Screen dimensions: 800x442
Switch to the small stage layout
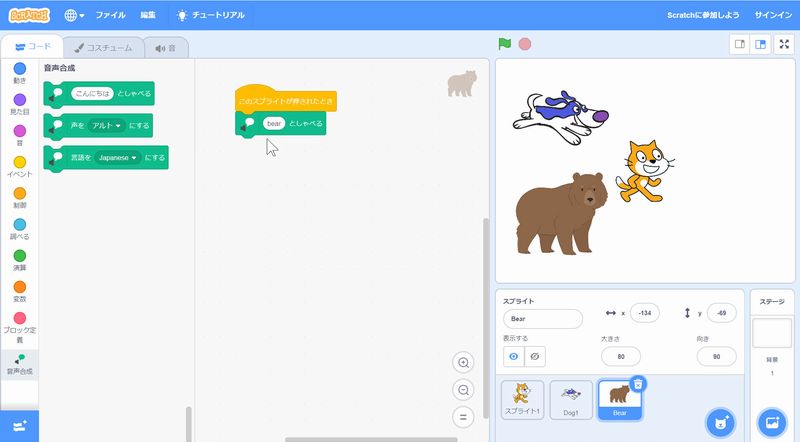pos(740,44)
